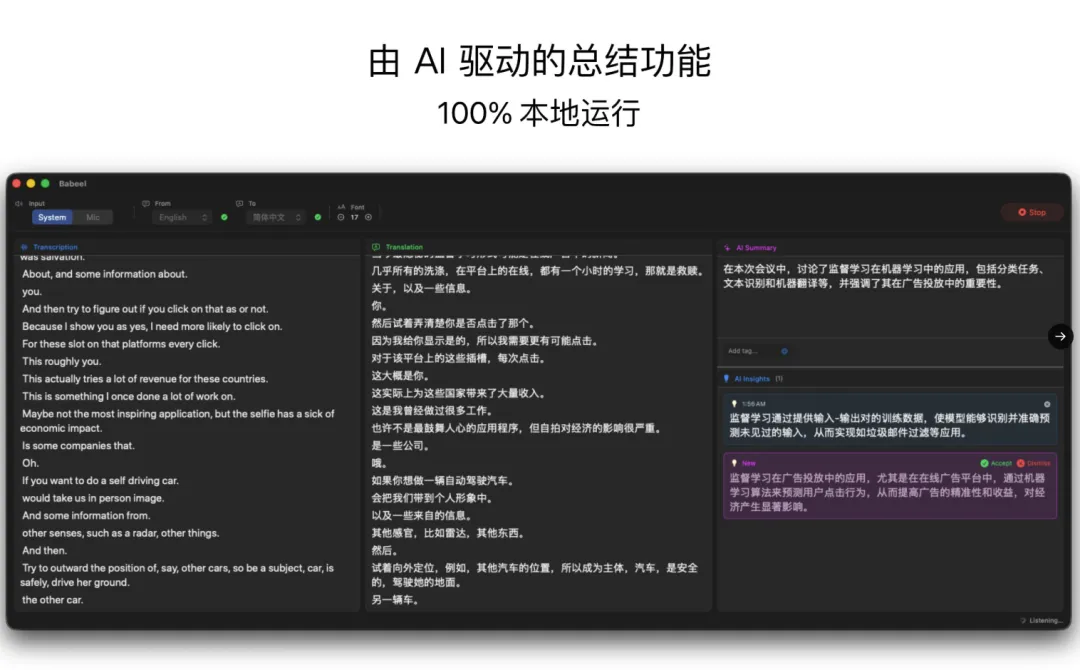Click the AI Insights lightbulb icon

click(726, 378)
